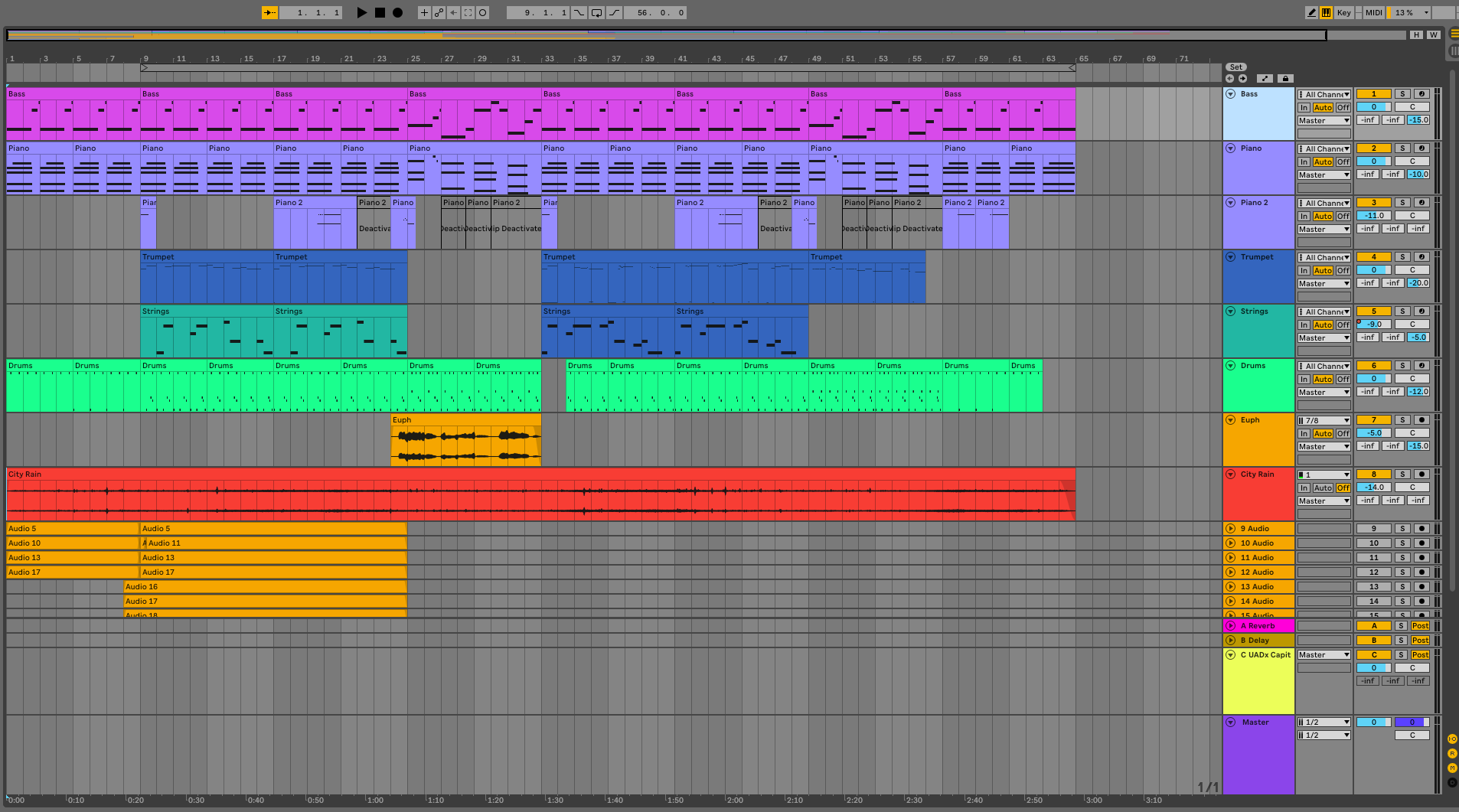Adjust Bass track volume slider 0

[x=1374, y=106]
